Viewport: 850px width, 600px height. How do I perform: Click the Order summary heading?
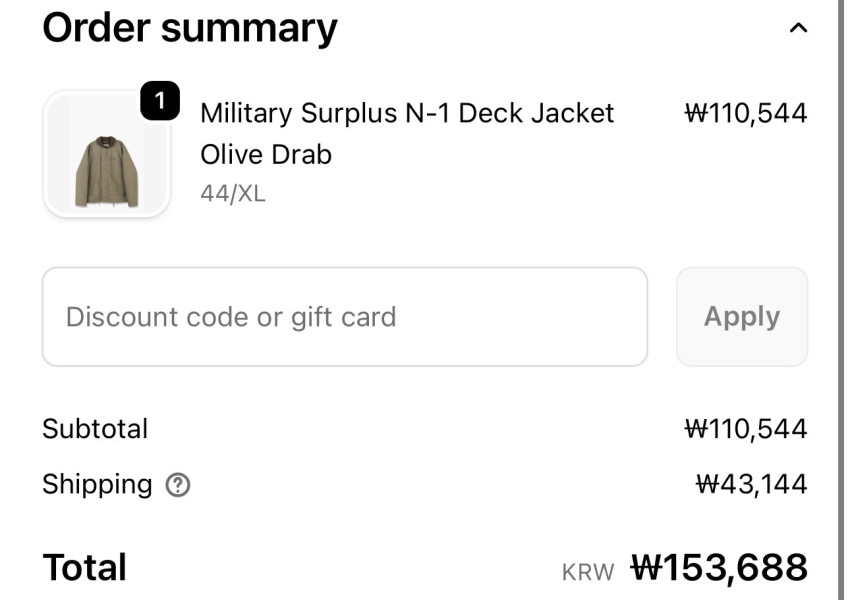(x=190, y=28)
